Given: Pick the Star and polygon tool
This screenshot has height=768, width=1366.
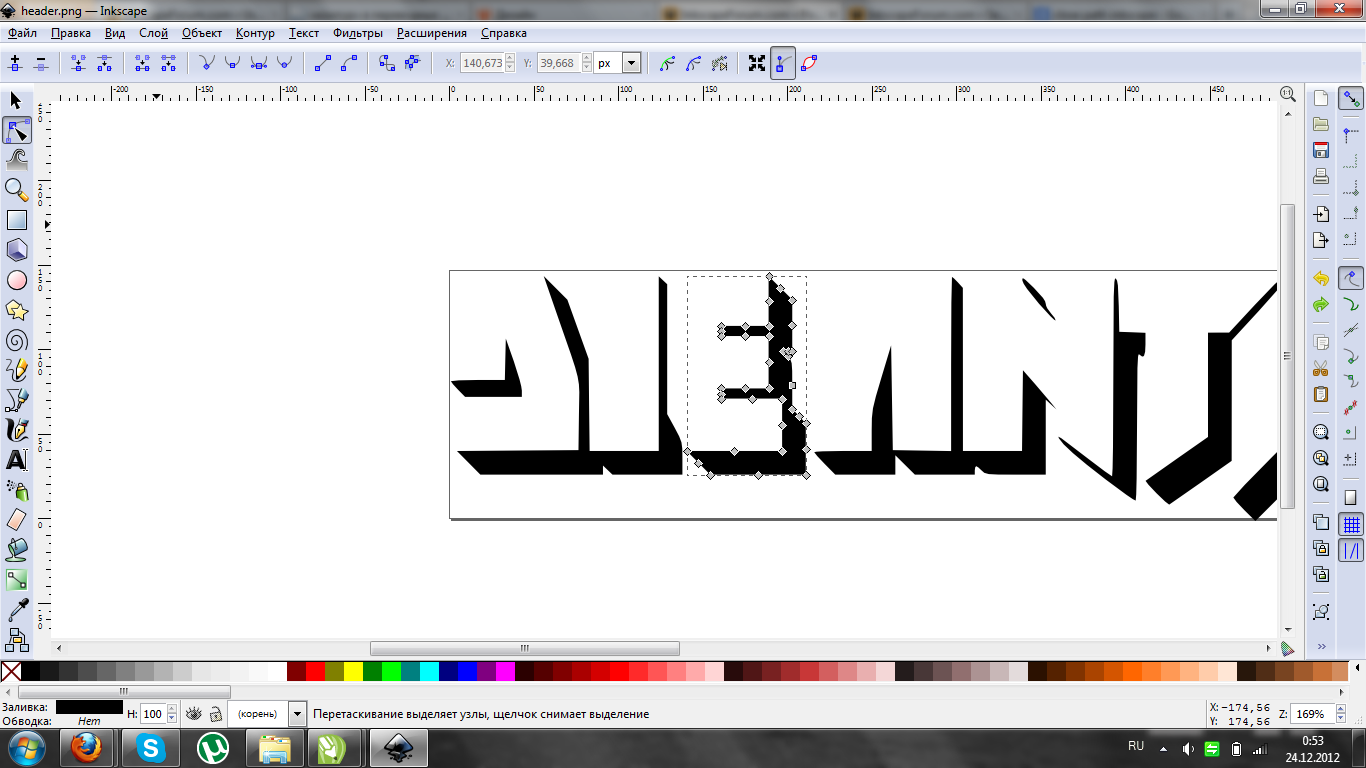Looking at the screenshot, I should (16, 310).
